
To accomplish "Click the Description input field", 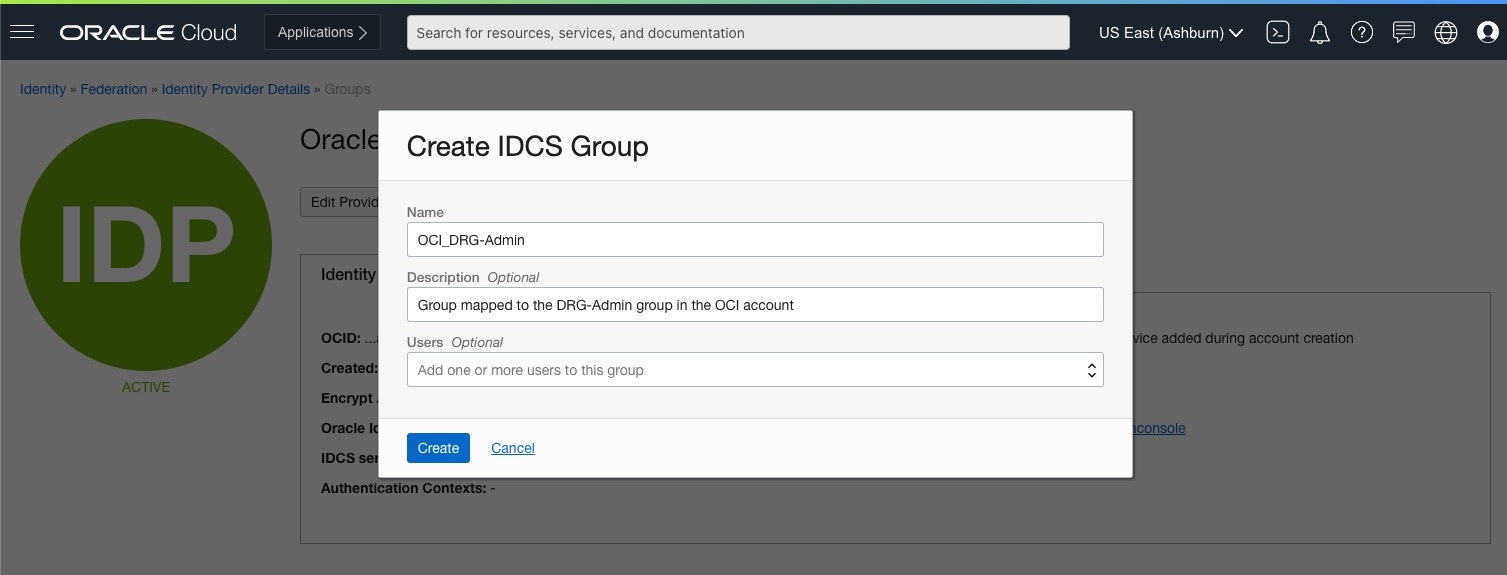I will [755, 305].
